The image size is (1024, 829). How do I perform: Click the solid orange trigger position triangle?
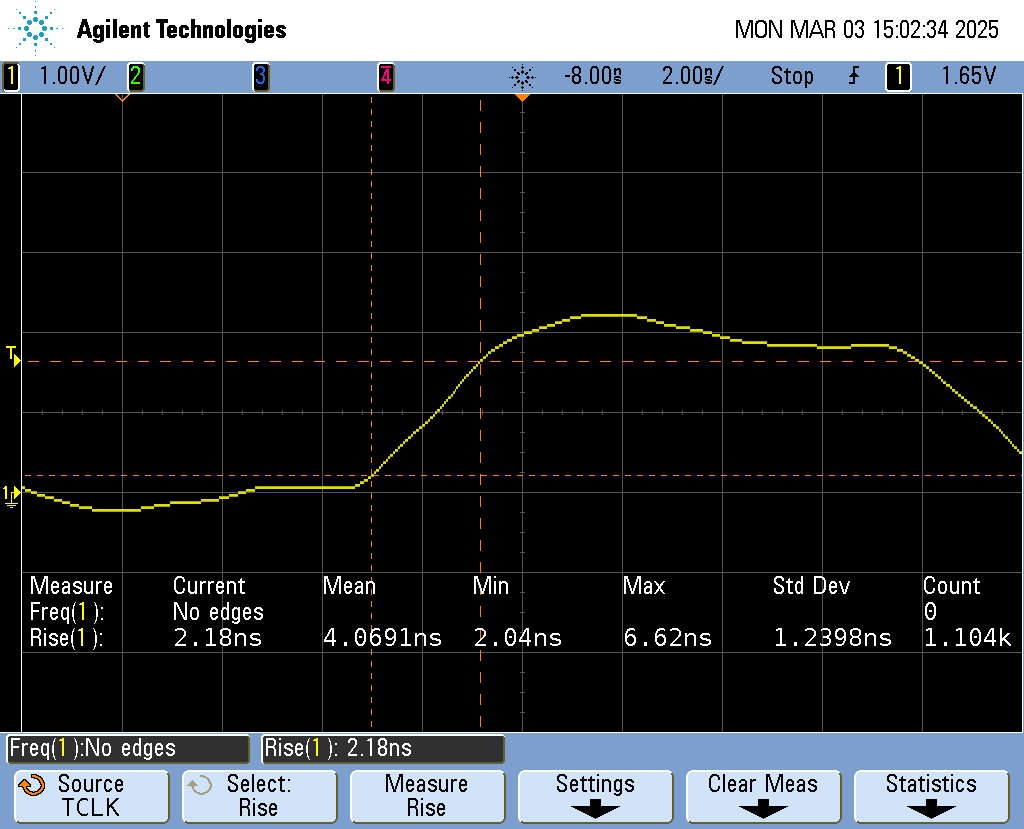[x=522, y=98]
